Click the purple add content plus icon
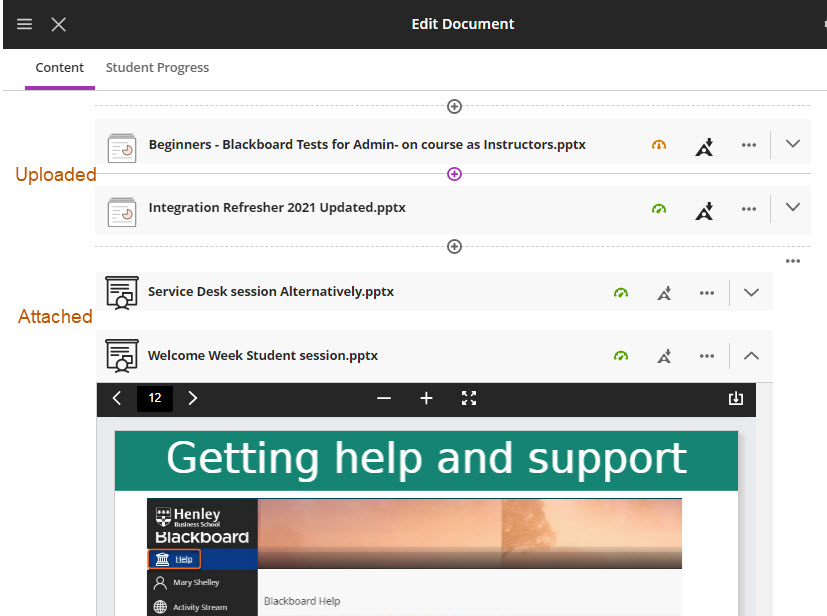Image resolution: width=827 pixels, height=616 pixels. 454,174
